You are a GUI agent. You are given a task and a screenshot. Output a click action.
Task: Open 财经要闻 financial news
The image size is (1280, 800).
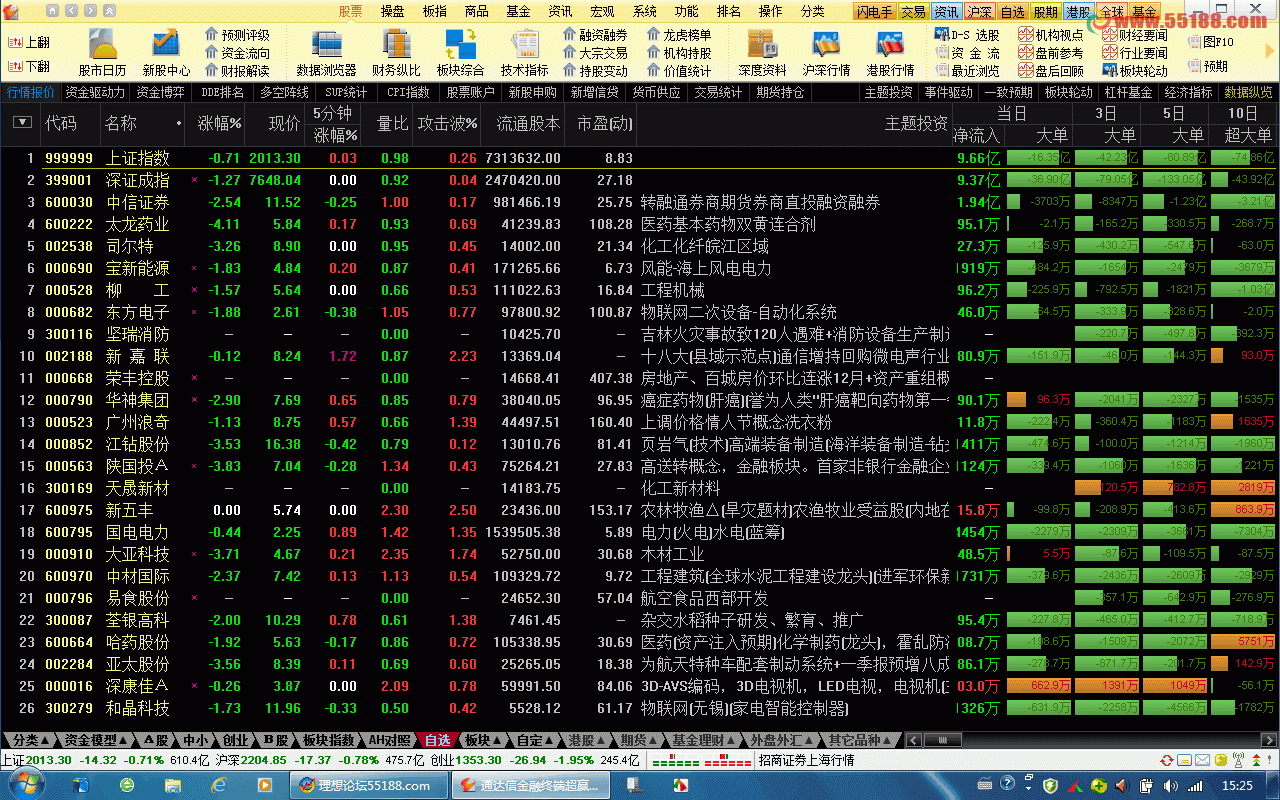click(1135, 35)
